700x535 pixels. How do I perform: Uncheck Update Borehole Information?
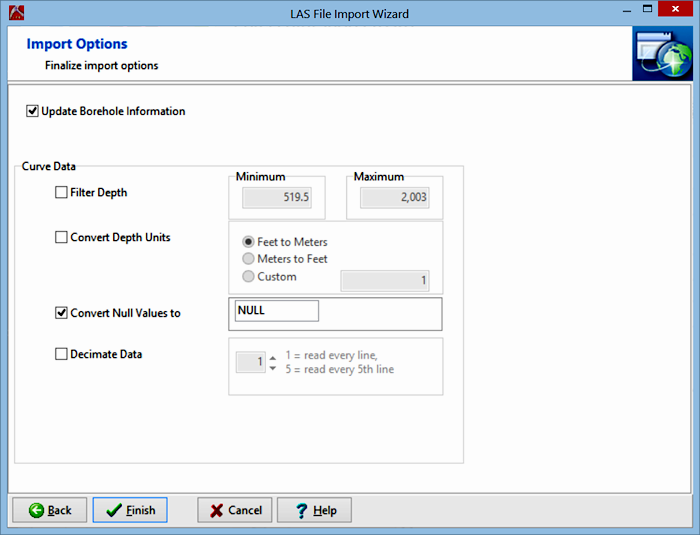(33, 111)
